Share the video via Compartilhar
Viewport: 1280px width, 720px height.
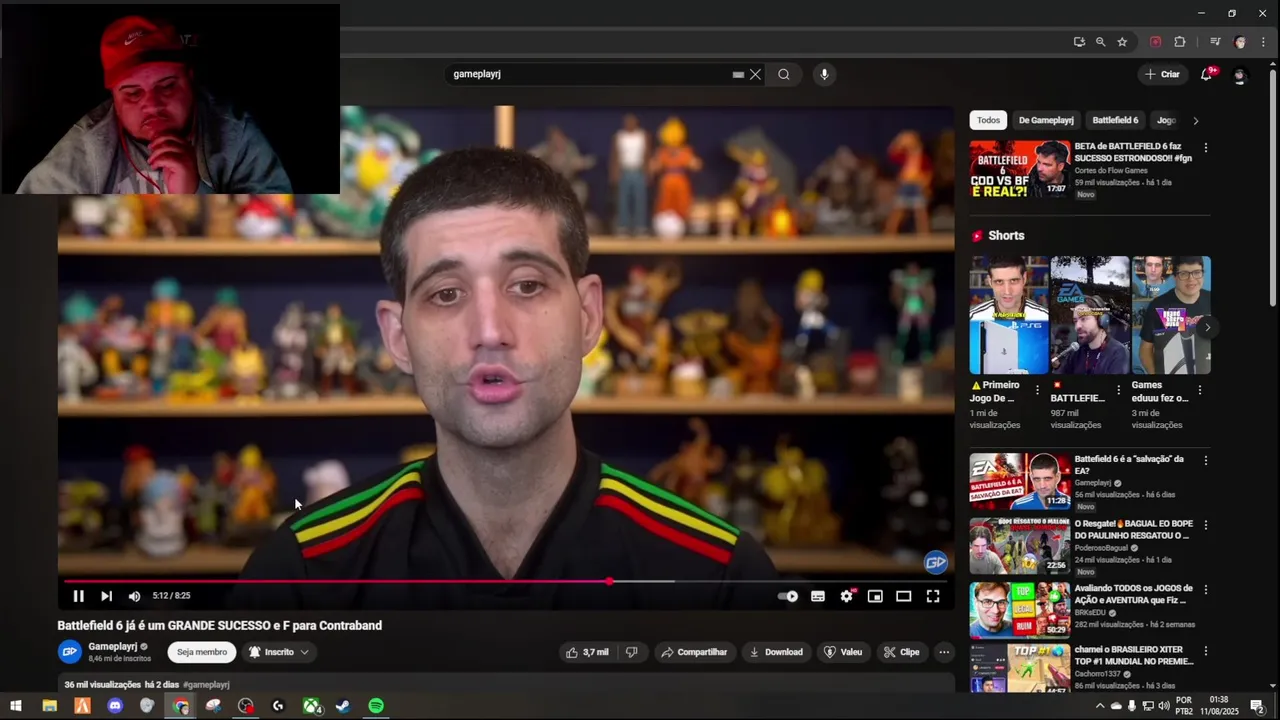pos(694,652)
